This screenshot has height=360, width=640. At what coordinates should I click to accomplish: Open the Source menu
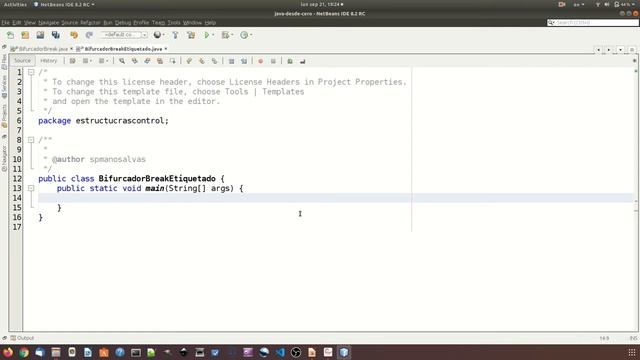click(69, 23)
